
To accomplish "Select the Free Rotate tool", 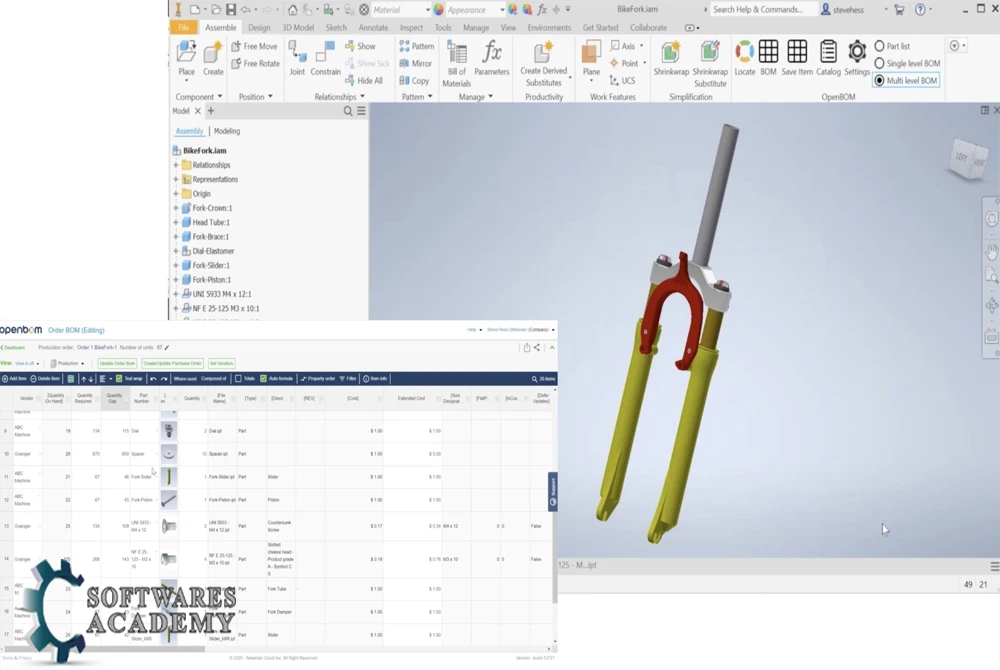I will (x=255, y=63).
